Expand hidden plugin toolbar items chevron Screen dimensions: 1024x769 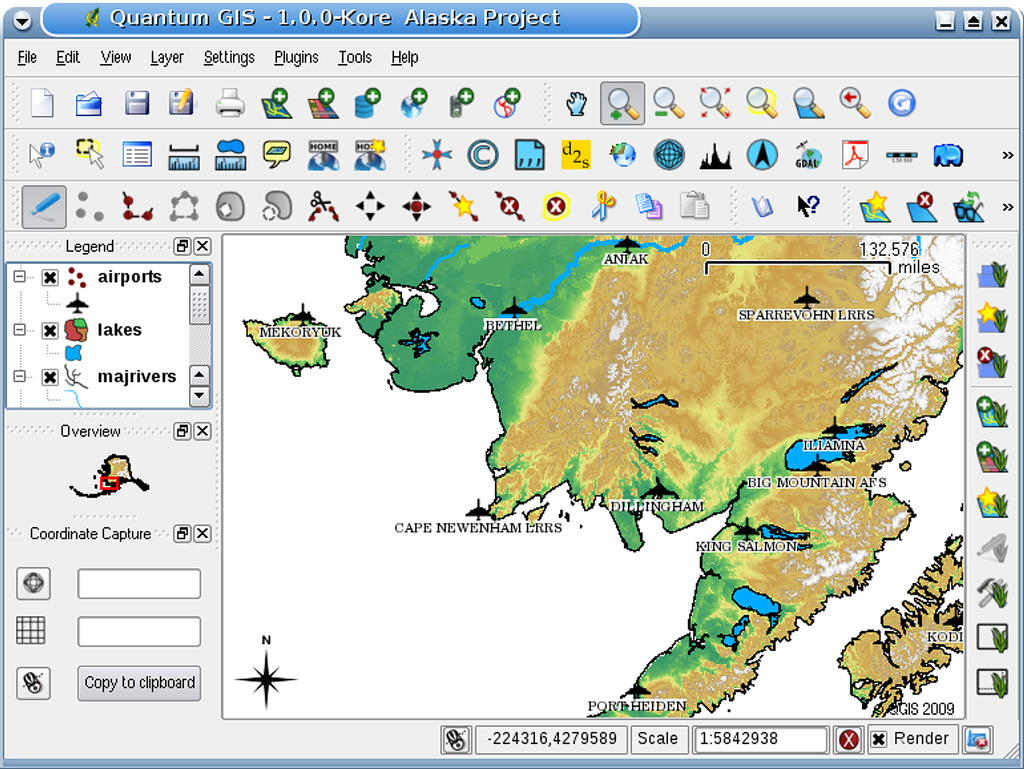click(1008, 155)
